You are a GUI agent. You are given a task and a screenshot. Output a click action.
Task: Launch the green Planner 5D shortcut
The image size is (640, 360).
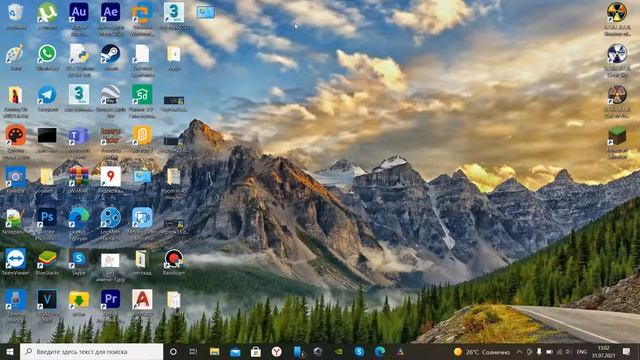point(142,95)
